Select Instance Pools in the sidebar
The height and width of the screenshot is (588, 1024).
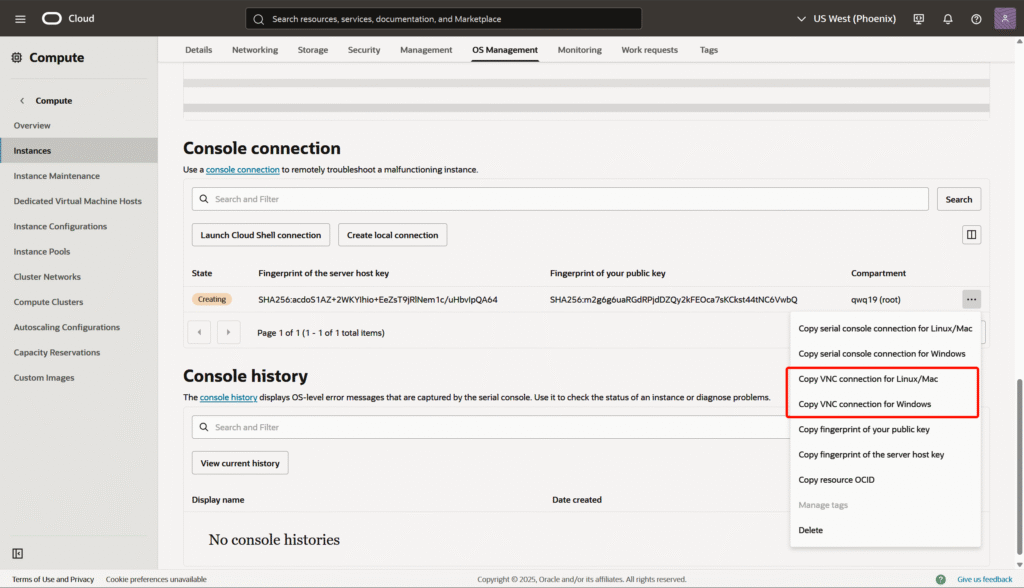(x=41, y=252)
